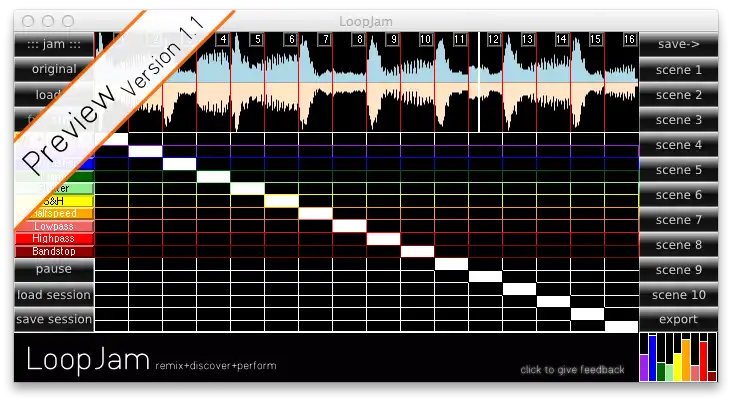Screen dimensions: 732x402
Task: Adjust the purple effect level bar
Action: tap(644, 367)
